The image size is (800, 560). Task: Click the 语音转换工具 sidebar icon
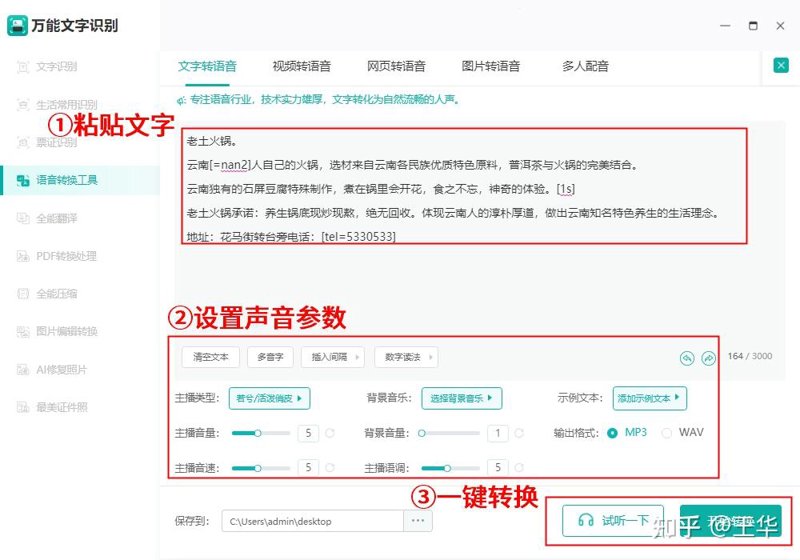pos(23,180)
